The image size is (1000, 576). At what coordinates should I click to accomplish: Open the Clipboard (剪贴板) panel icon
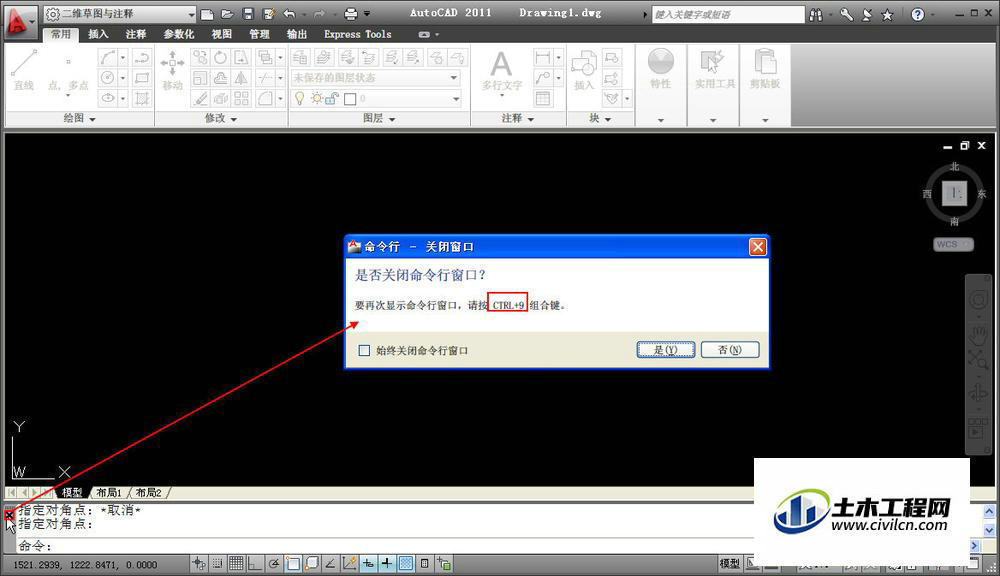(x=765, y=69)
